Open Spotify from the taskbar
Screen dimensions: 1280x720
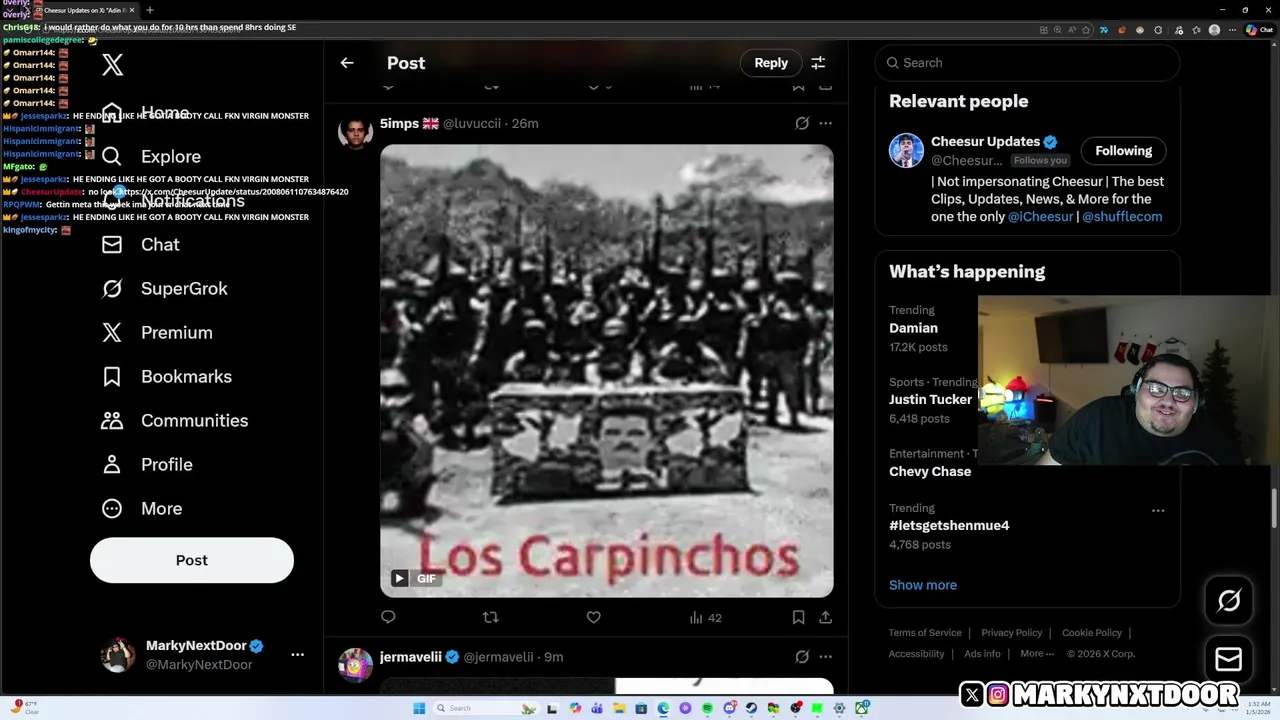707,708
